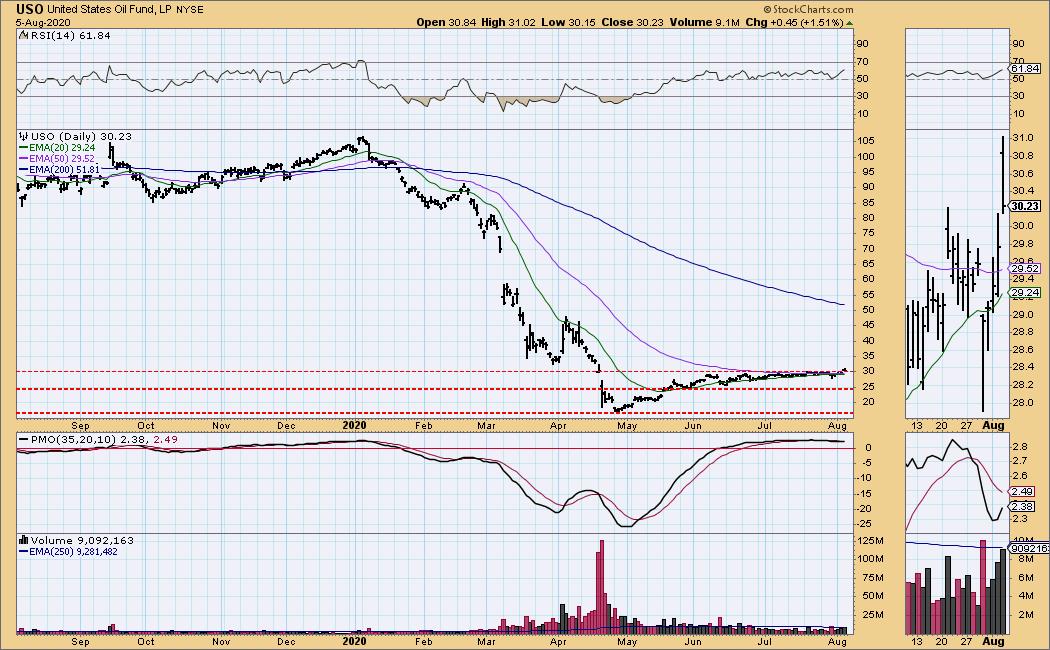Screen dimensions: 1050x650
Task: Click the green boxed EMA tag '29.24'
Action: (x=1025, y=293)
